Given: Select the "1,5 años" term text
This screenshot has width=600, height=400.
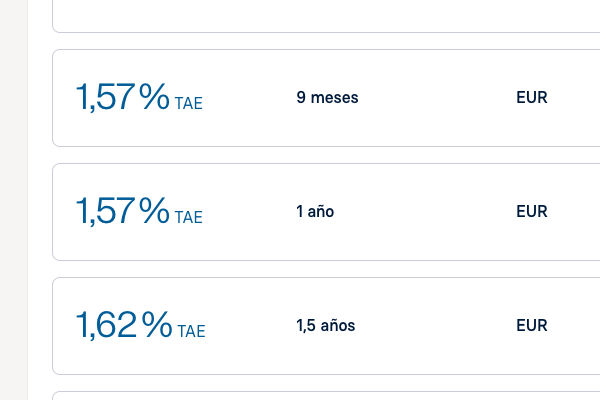Looking at the screenshot, I should pyautogui.click(x=325, y=326).
